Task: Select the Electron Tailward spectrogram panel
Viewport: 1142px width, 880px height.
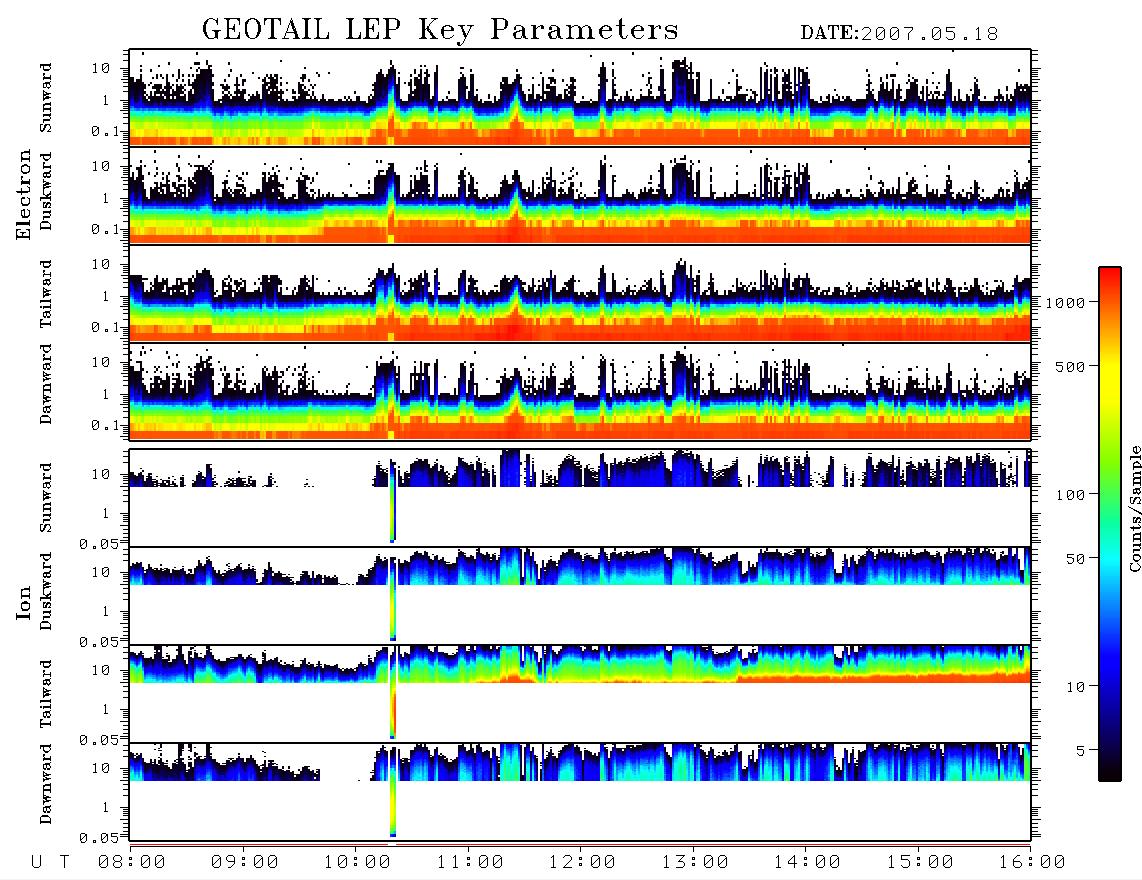Action: (580, 294)
